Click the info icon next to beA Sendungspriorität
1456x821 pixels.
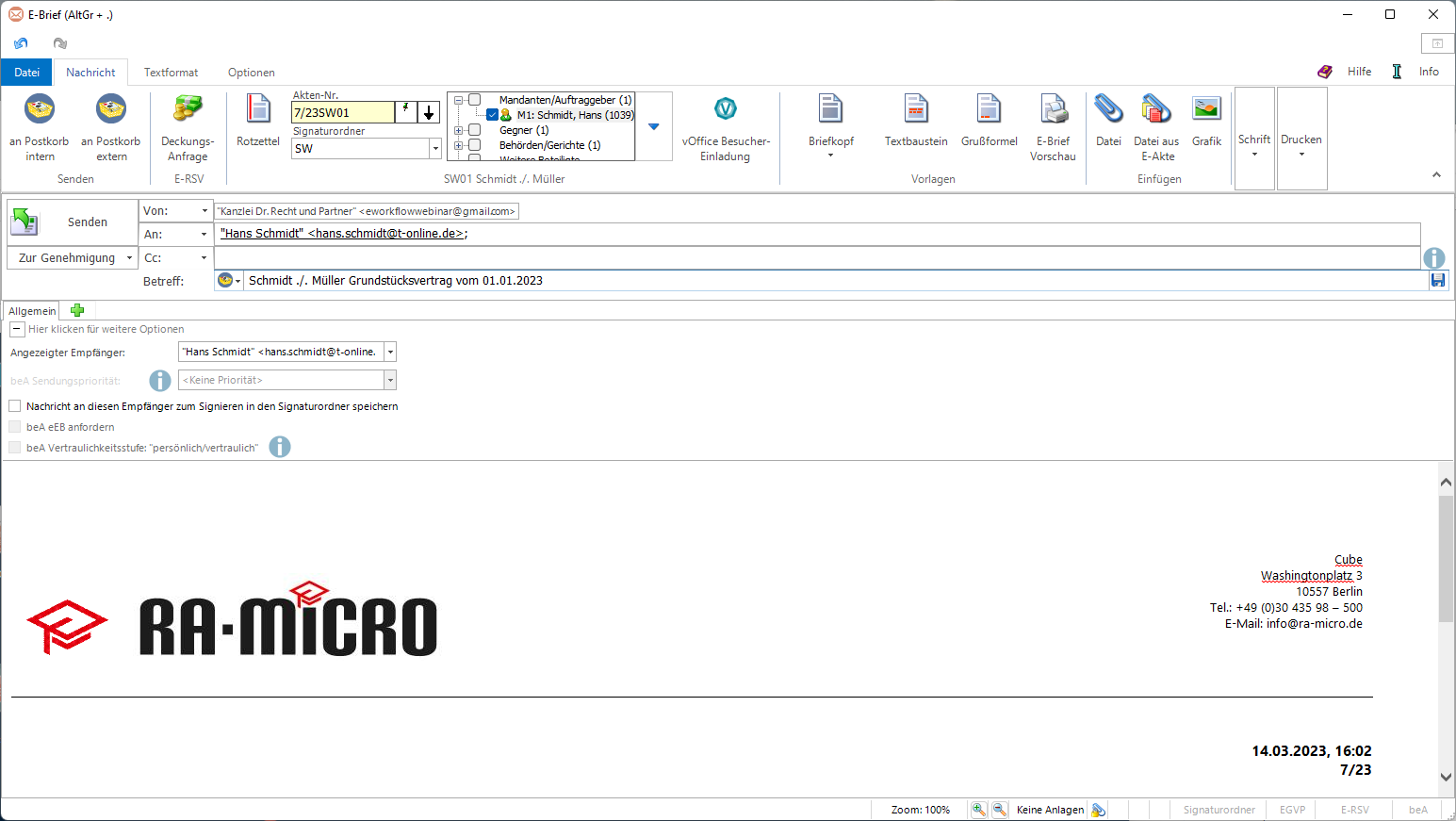click(160, 380)
